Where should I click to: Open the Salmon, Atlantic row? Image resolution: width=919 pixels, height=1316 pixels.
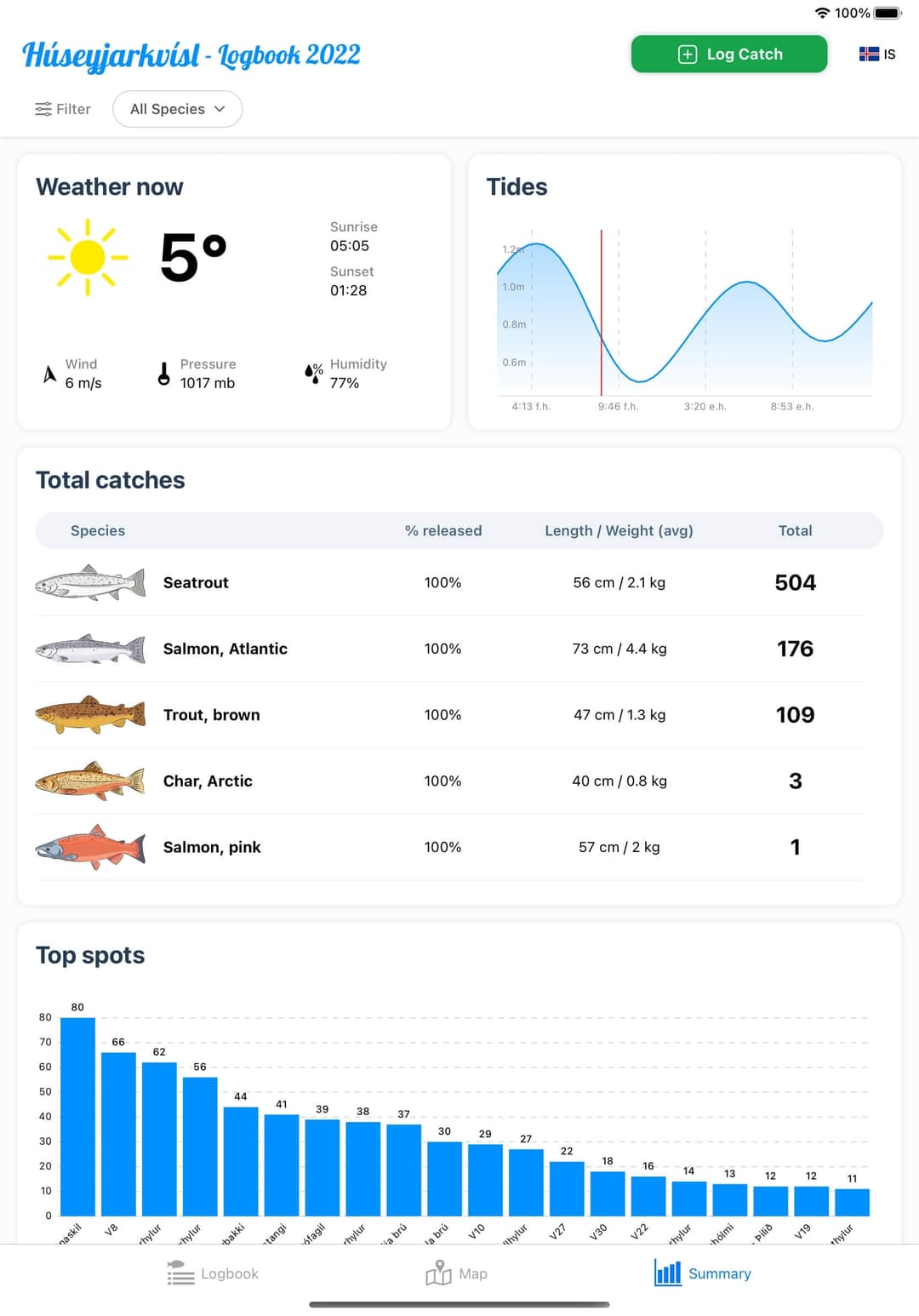click(451, 649)
